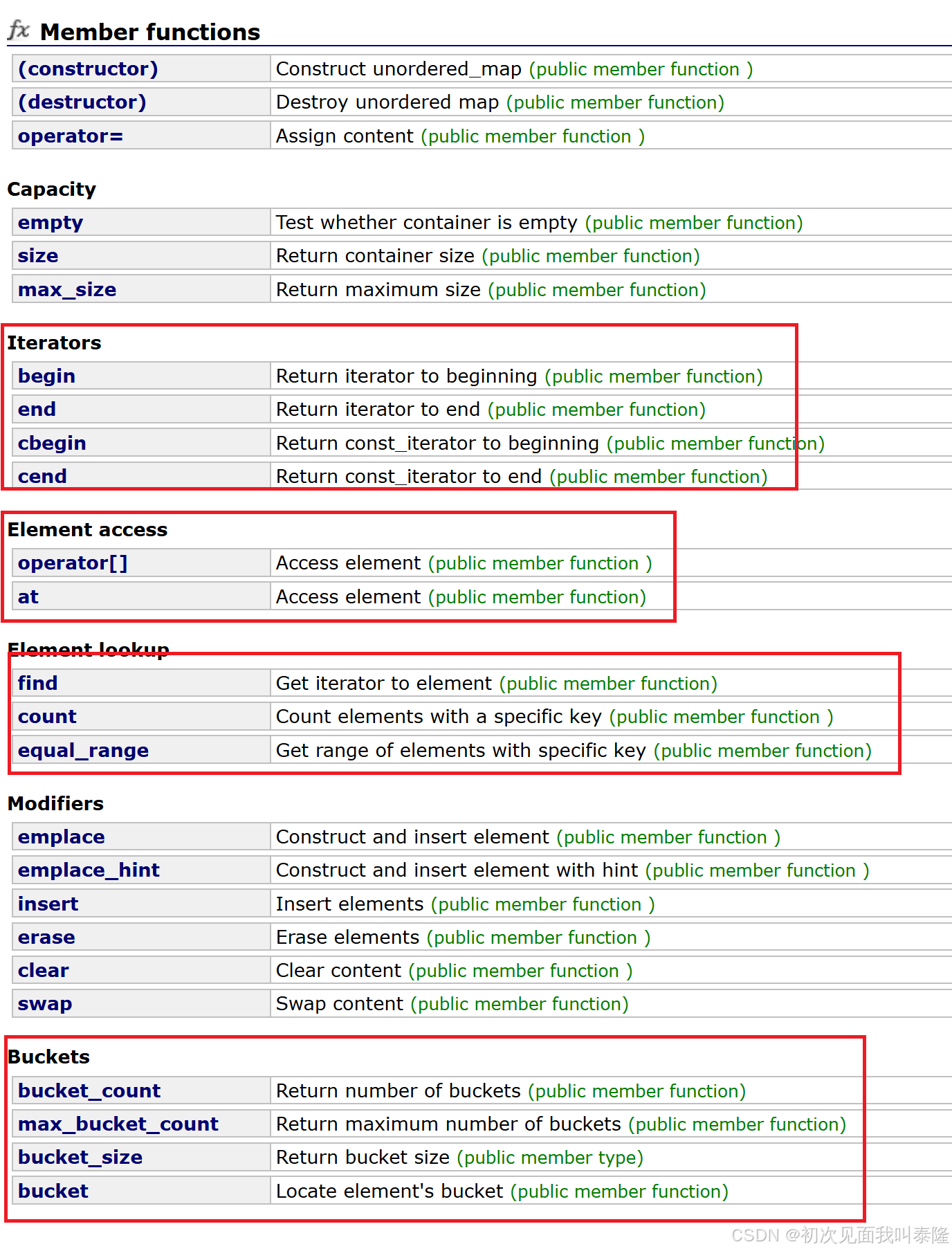This screenshot has height=1251, width=952.
Task: Click 'Access element' text in operator[] row
Action: click(348, 563)
